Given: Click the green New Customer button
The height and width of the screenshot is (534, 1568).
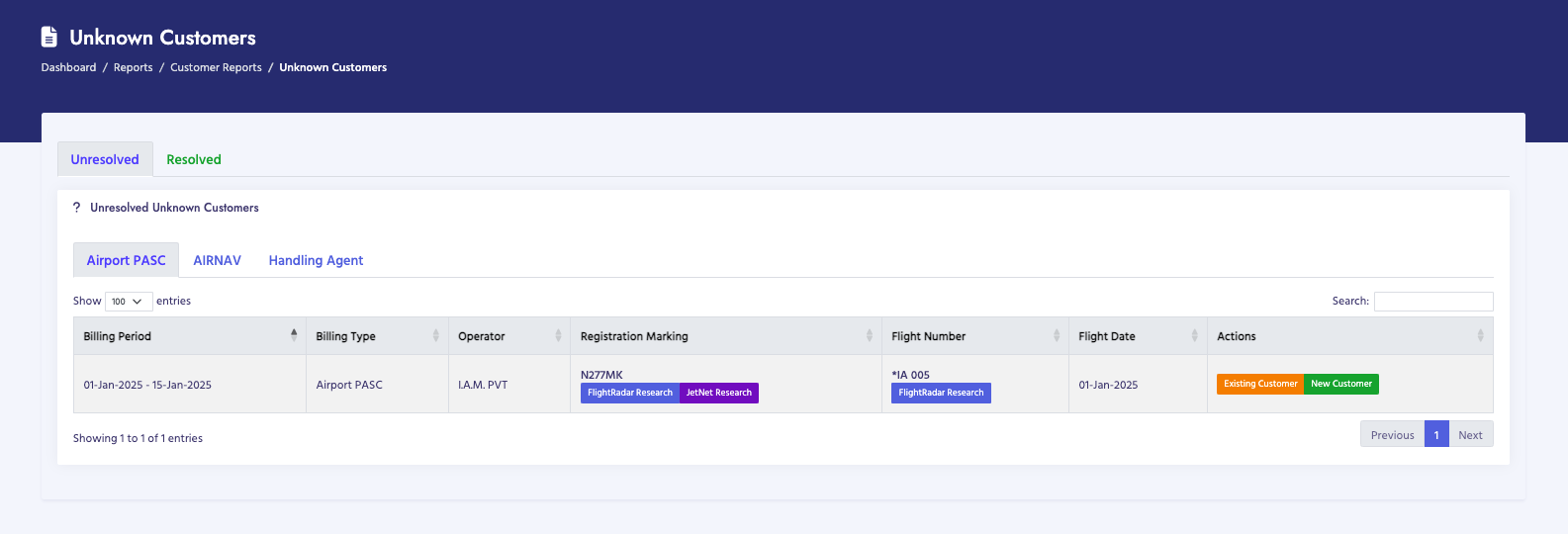Looking at the screenshot, I should coord(1340,384).
